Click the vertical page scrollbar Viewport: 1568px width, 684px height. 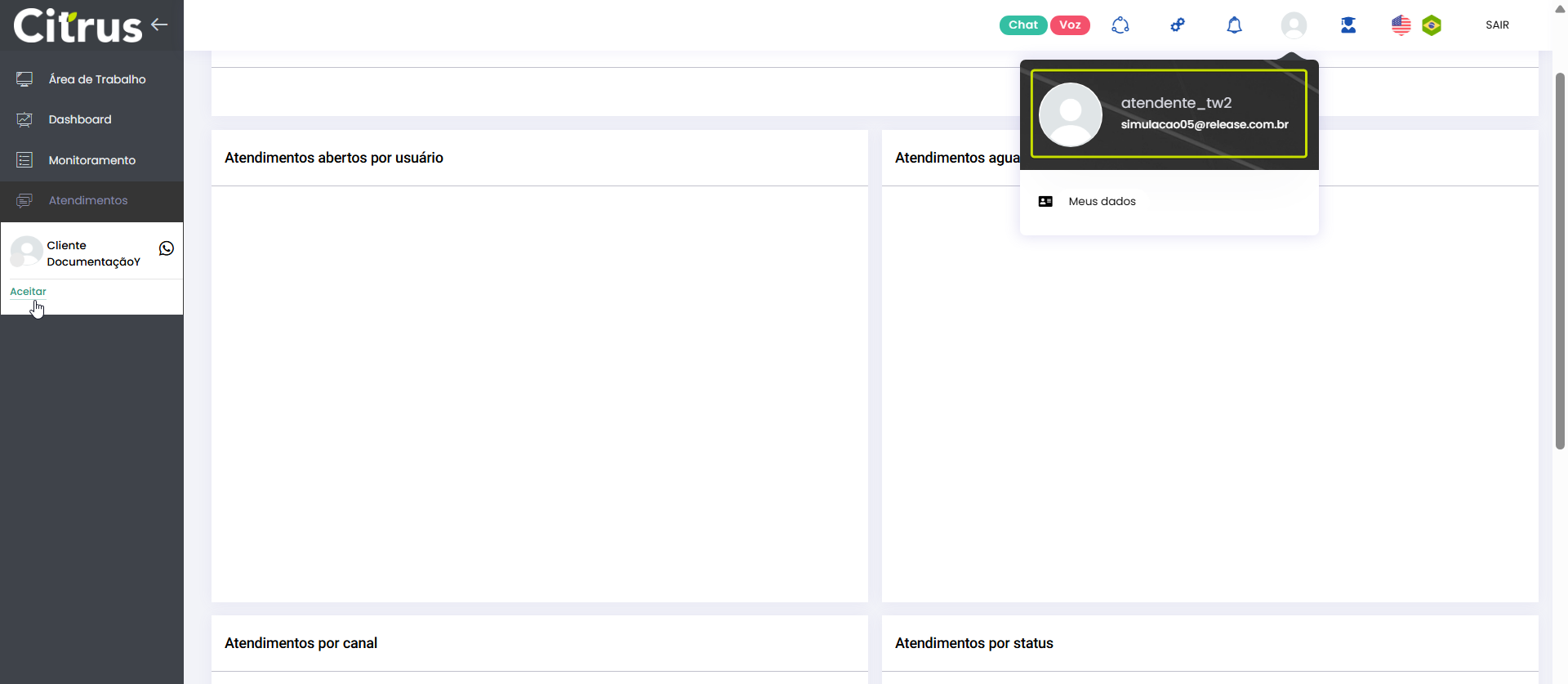coord(1560,262)
